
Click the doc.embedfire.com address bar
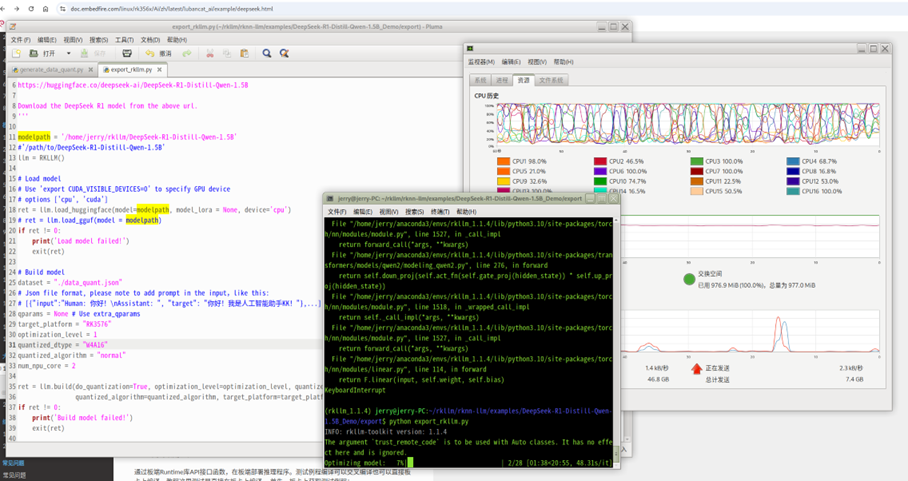[x=172, y=9]
